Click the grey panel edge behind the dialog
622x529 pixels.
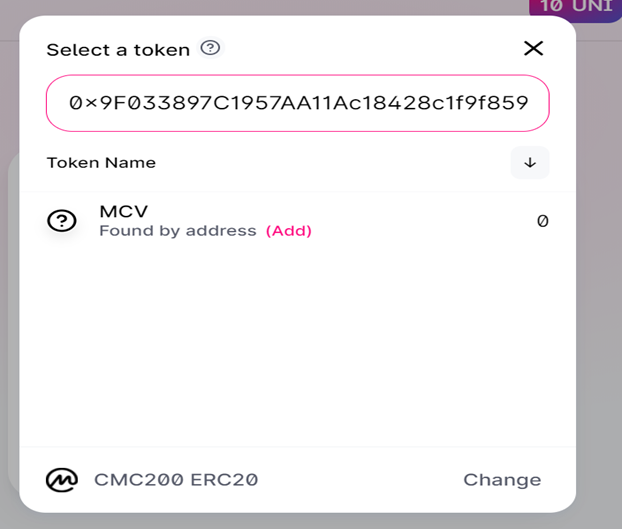(13, 317)
